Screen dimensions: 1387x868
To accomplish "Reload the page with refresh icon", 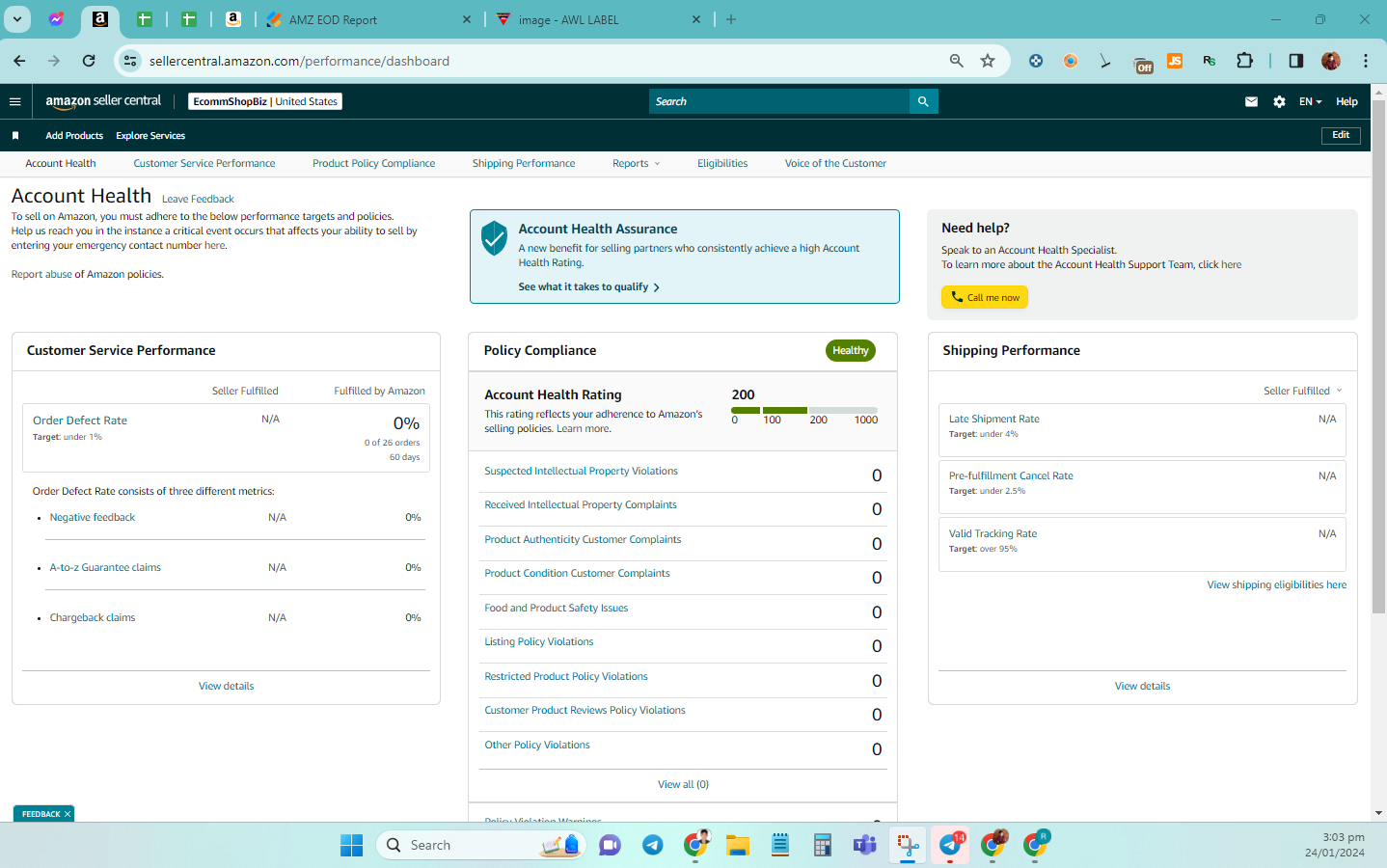I will point(89,61).
